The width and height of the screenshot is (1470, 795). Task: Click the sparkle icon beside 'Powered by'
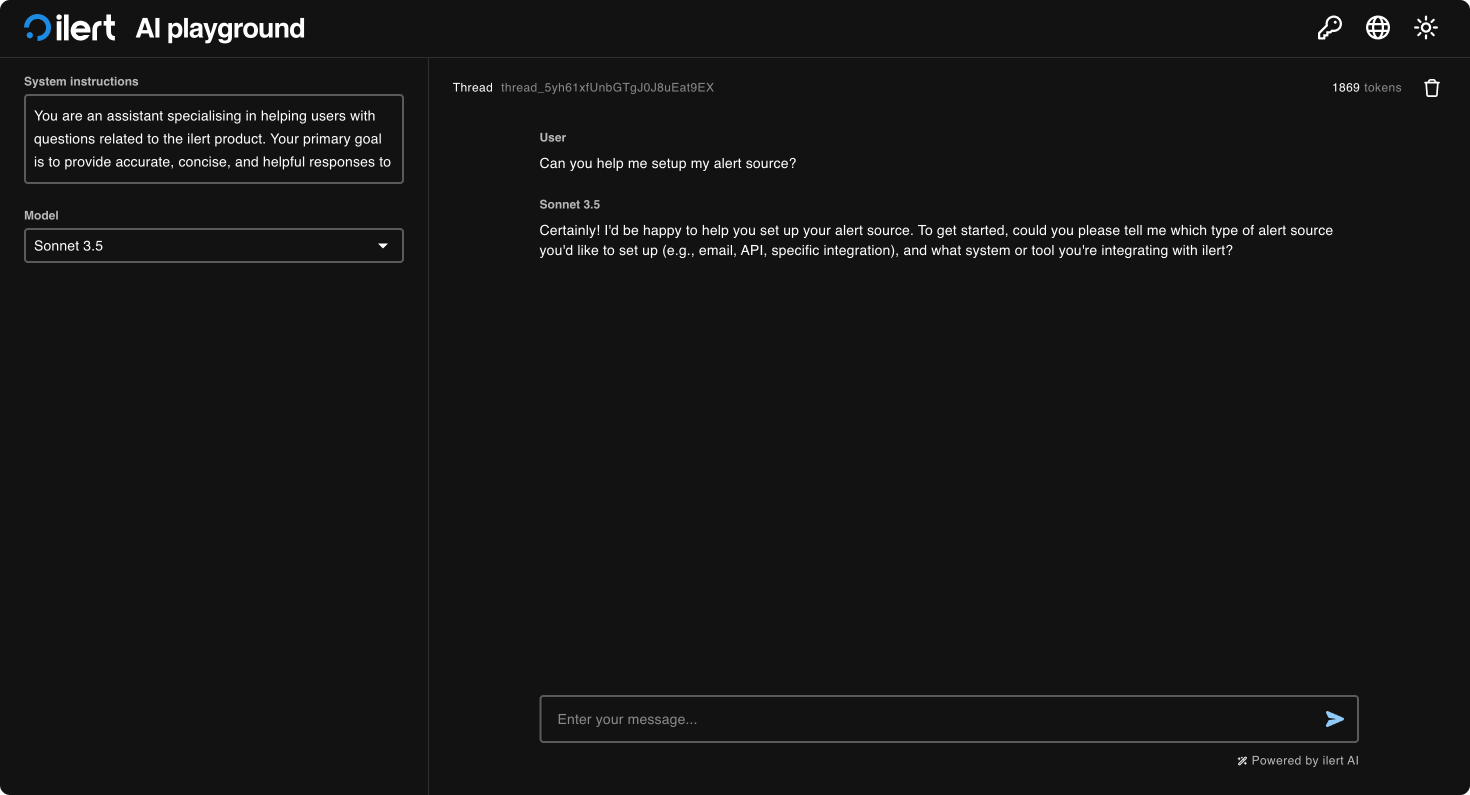pyautogui.click(x=1242, y=761)
